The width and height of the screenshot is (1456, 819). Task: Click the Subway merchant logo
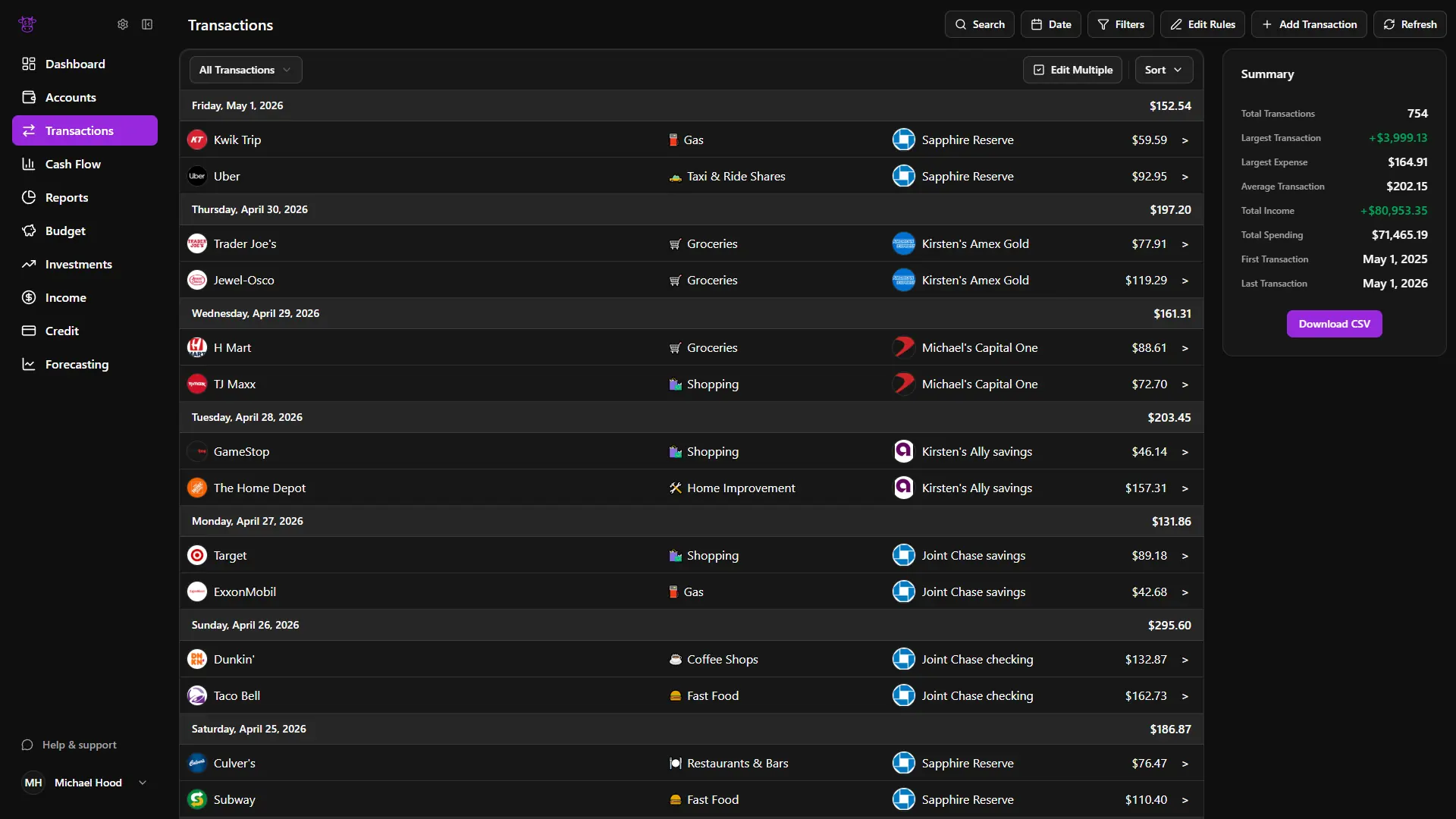tap(197, 799)
